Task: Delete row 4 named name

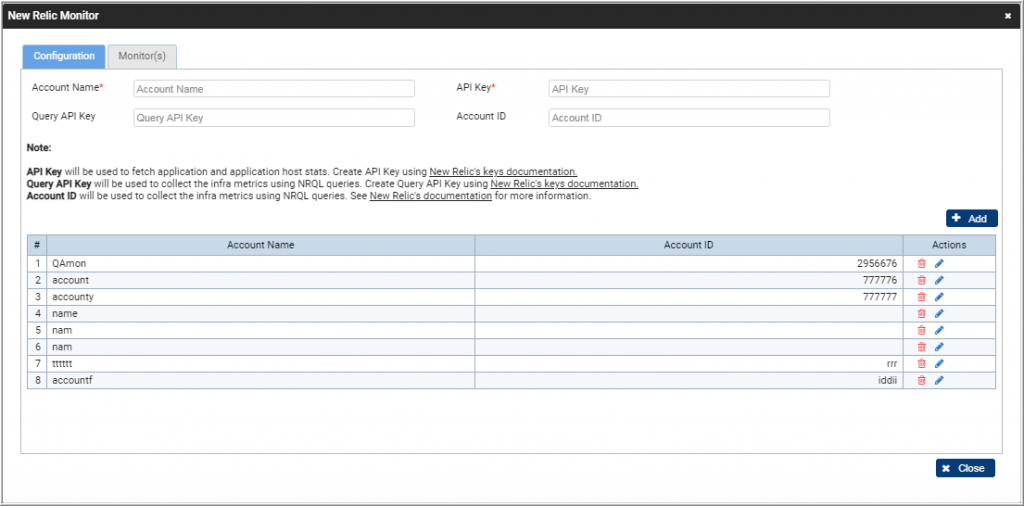Action: (921, 313)
